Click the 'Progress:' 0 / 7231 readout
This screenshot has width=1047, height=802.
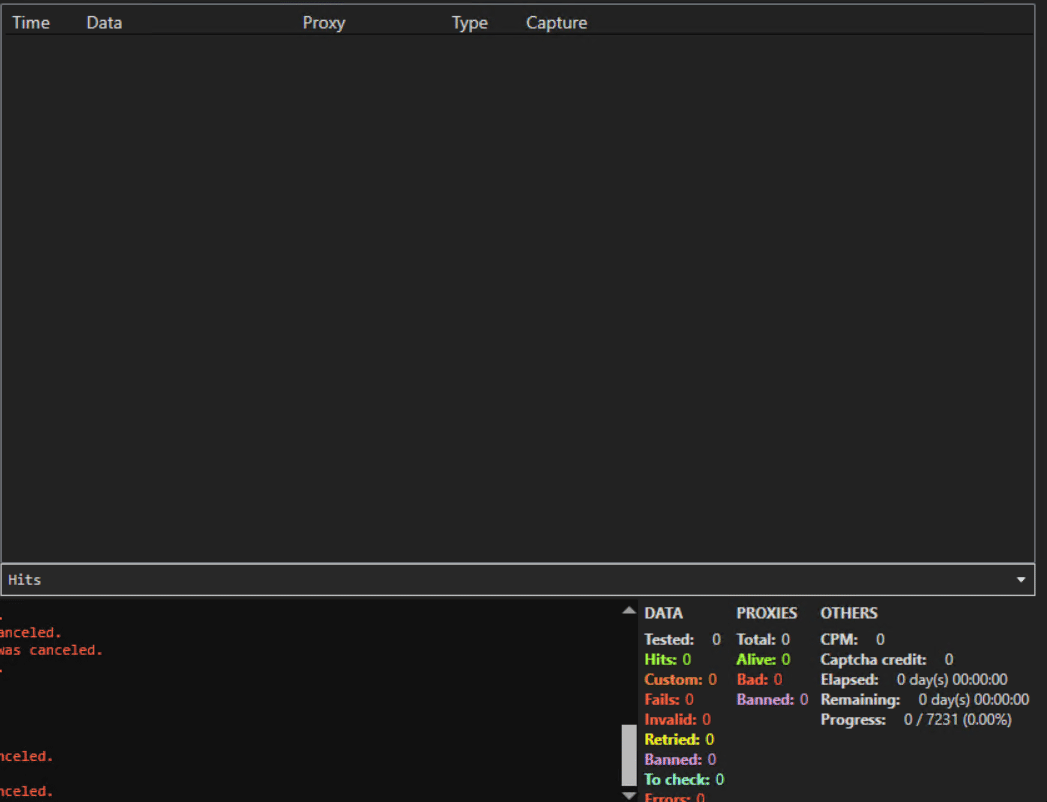pyautogui.click(x=916, y=719)
